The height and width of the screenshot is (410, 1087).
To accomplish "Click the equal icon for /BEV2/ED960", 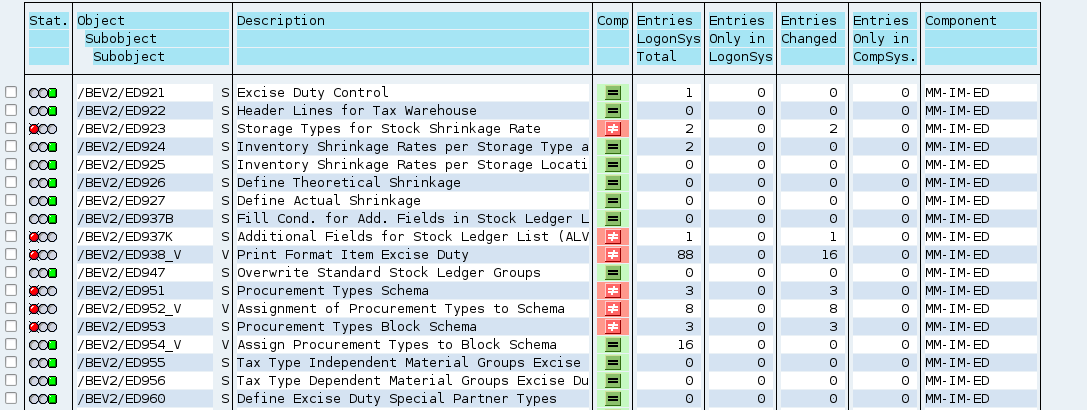I will point(613,399).
